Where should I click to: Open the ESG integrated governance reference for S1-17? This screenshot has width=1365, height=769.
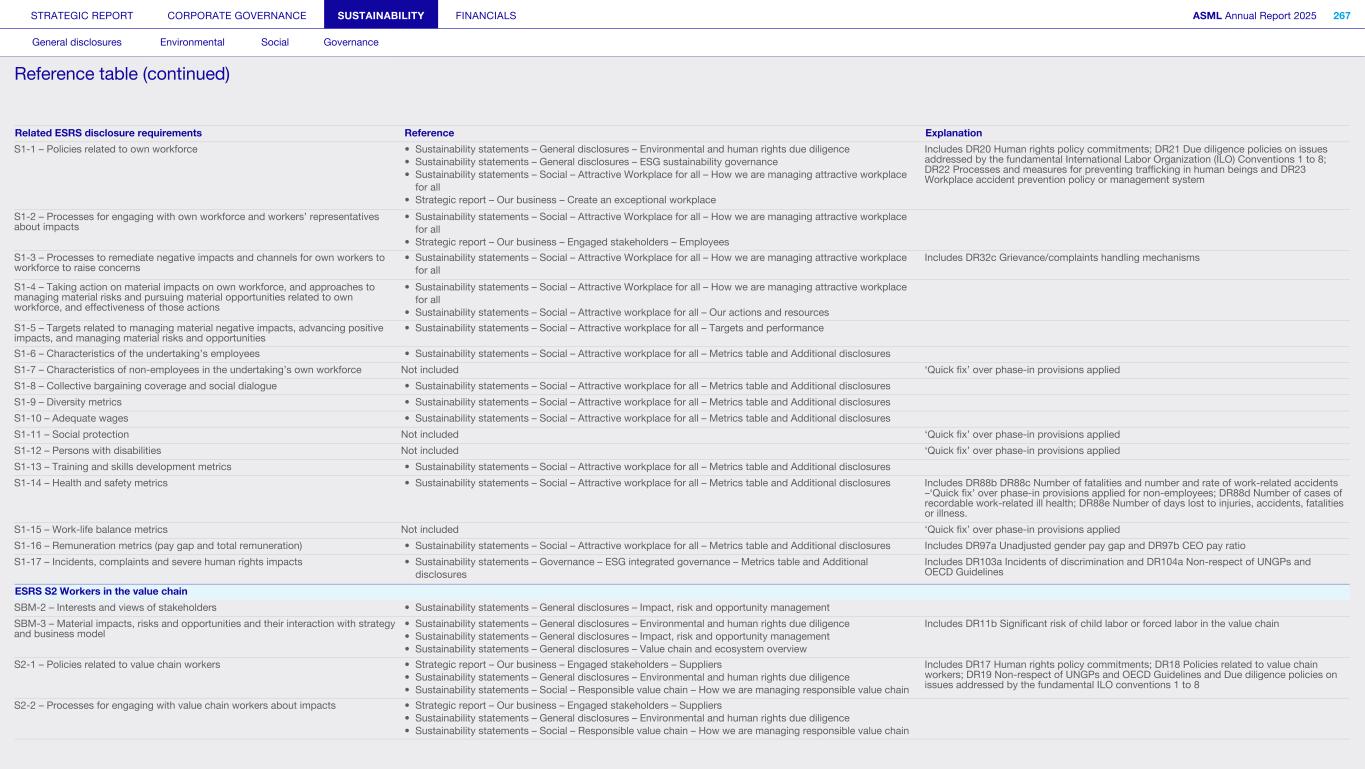tap(641, 562)
